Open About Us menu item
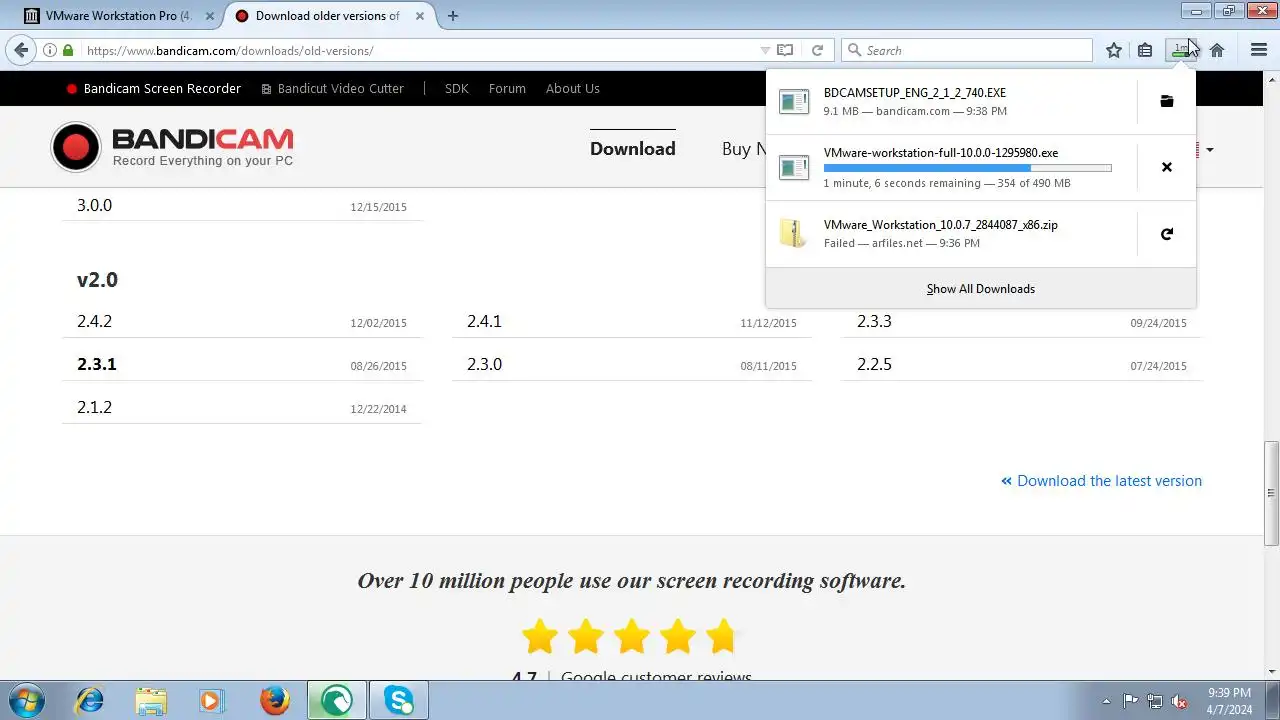Image resolution: width=1280 pixels, height=720 pixels. (573, 88)
